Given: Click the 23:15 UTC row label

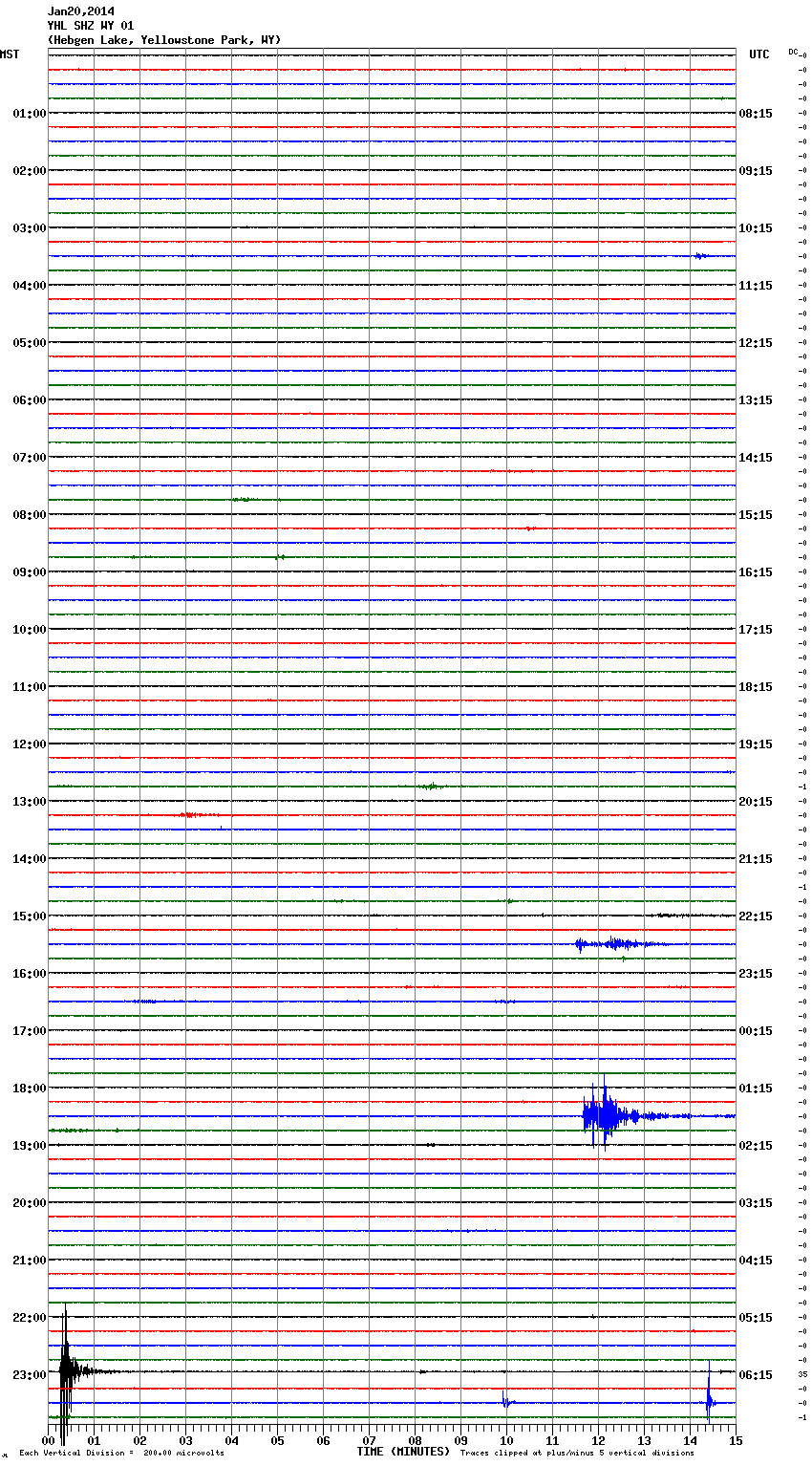Looking at the screenshot, I should (x=756, y=974).
